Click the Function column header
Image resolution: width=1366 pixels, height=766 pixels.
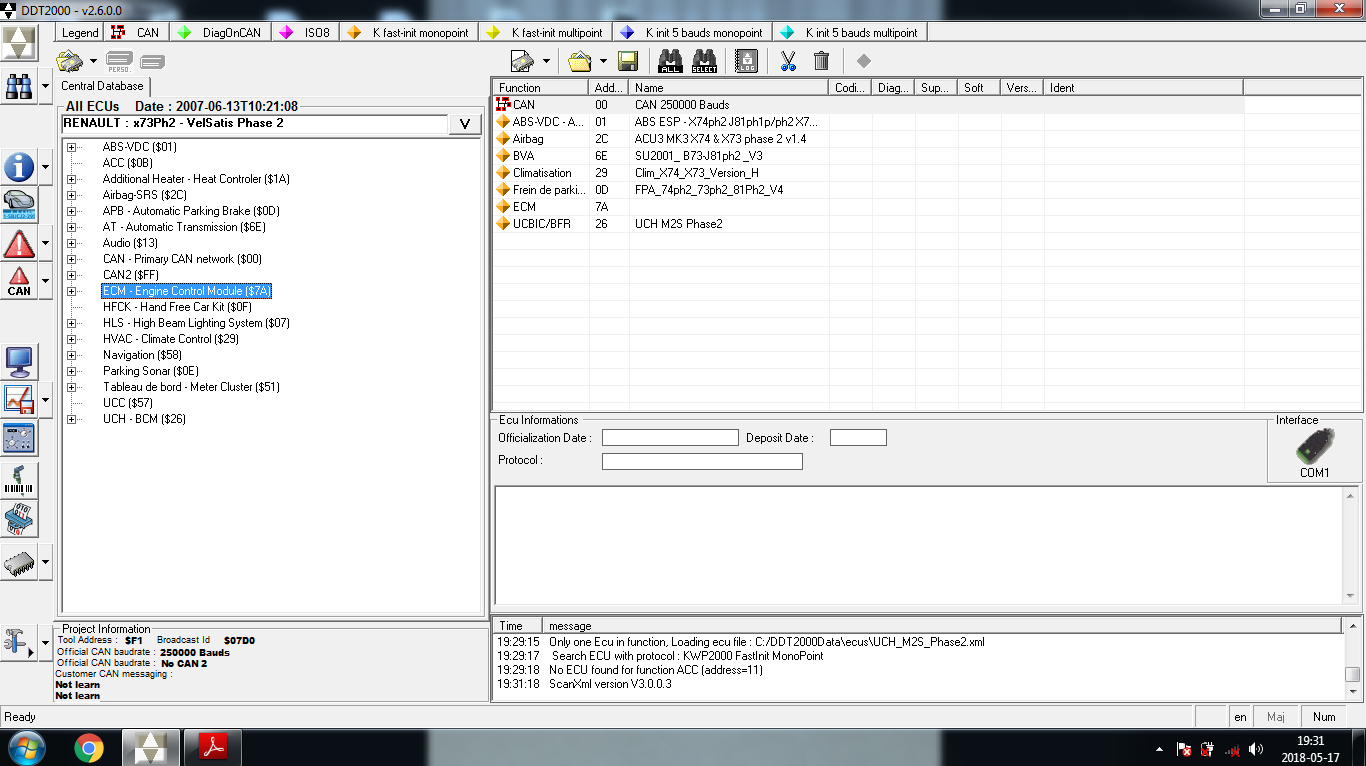(541, 88)
